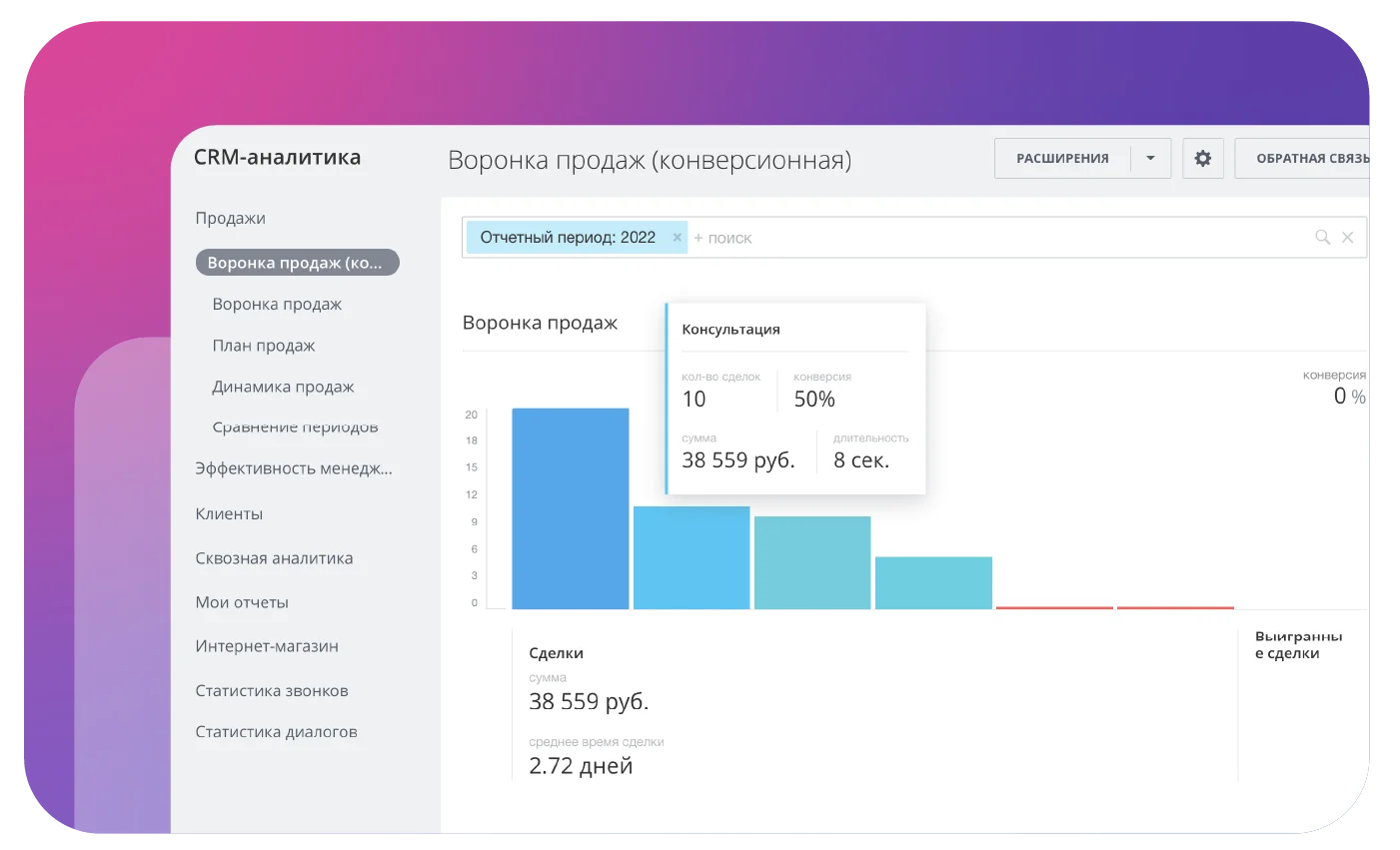Open Динамика продаж report
Image resolution: width=1400 pixels, height=850 pixels.
(x=283, y=388)
